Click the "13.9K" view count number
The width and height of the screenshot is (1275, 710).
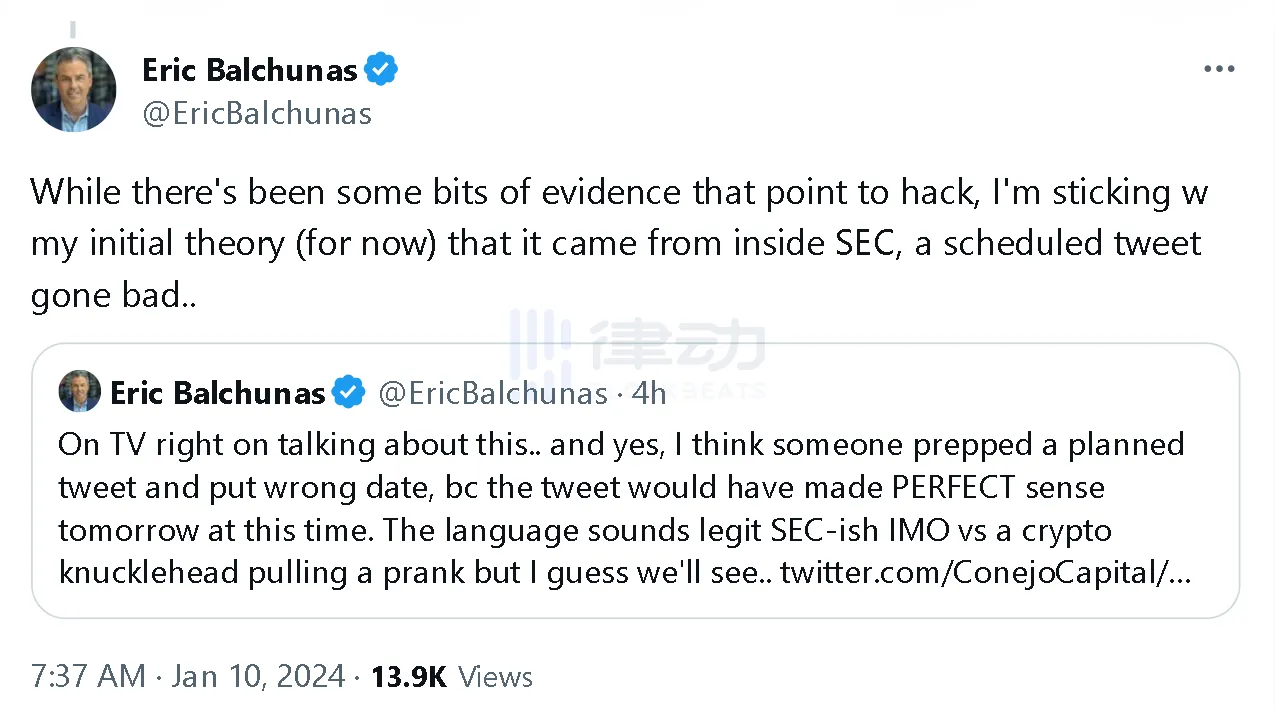409,677
